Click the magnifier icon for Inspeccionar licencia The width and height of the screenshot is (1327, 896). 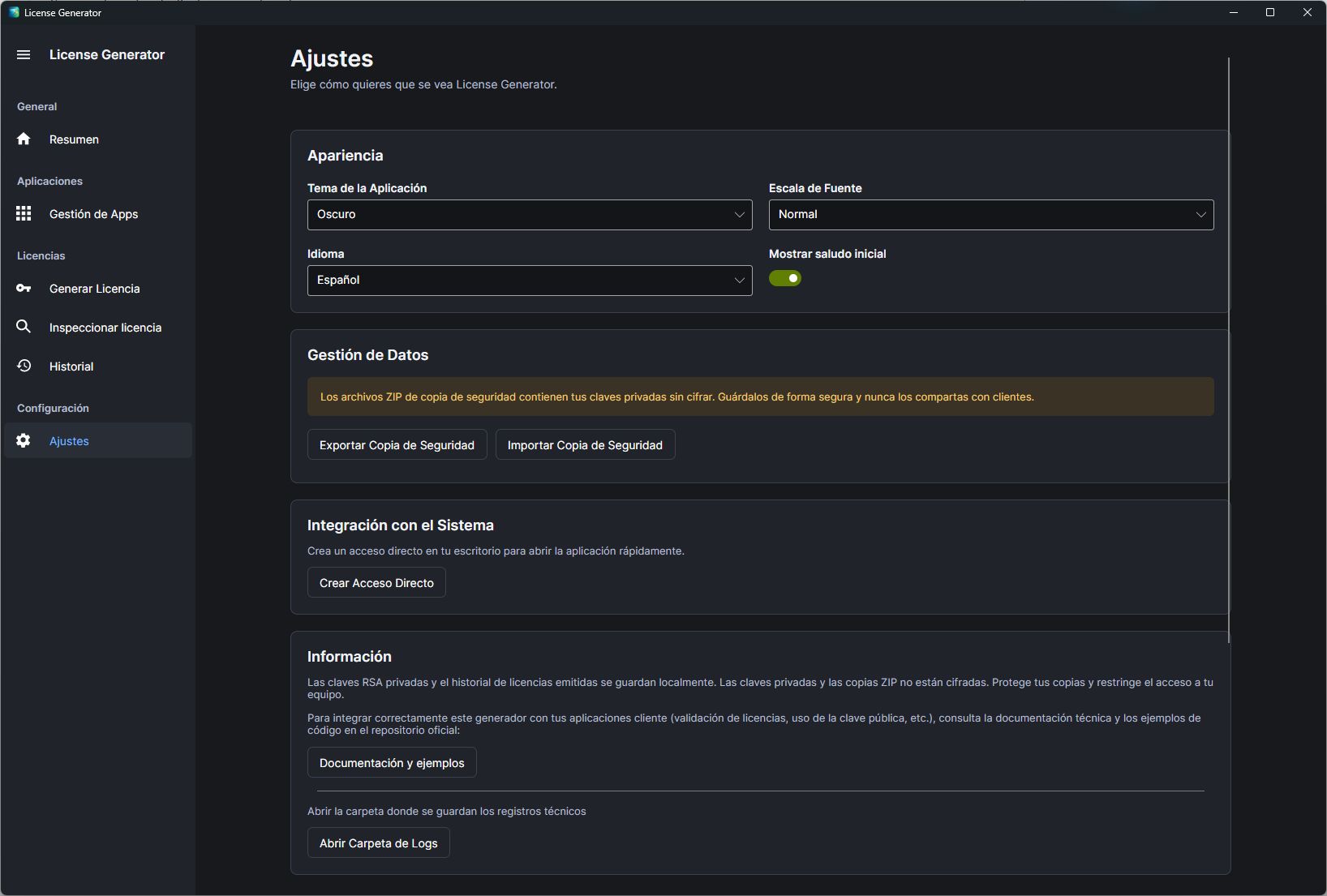tap(24, 327)
